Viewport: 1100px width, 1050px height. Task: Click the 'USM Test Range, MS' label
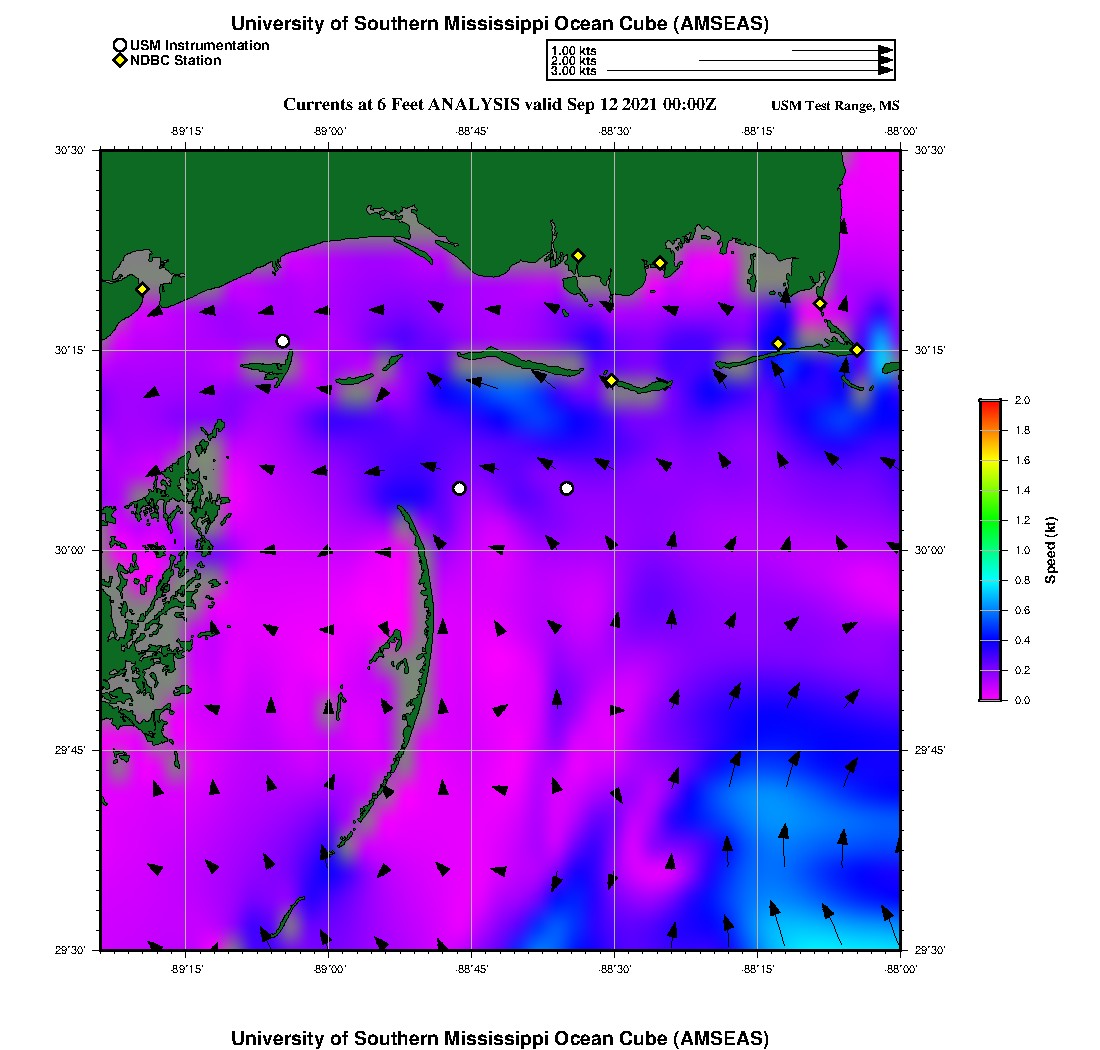(835, 107)
